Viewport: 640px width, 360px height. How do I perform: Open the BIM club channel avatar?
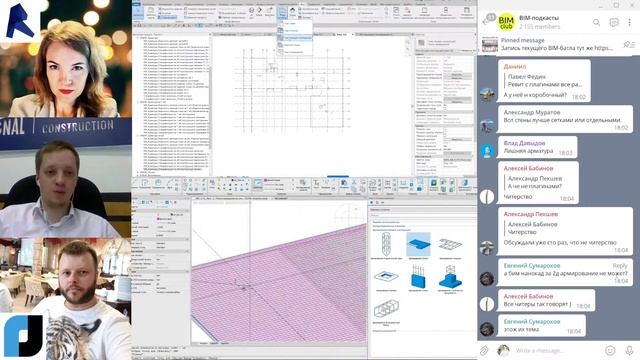tap(506, 22)
